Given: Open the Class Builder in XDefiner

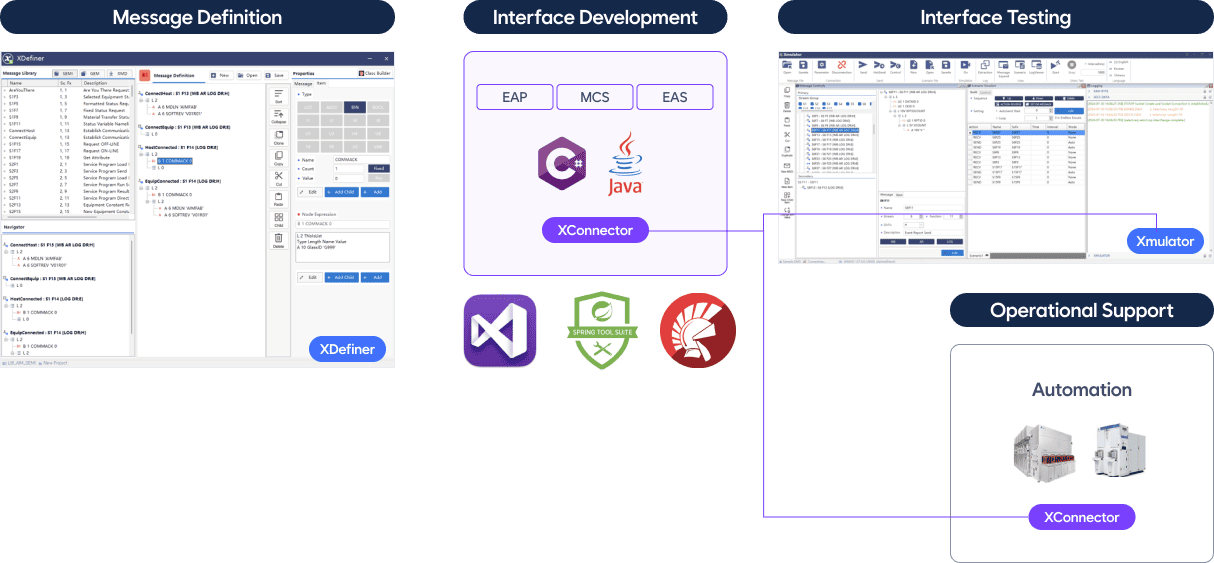Looking at the screenshot, I should point(375,73).
